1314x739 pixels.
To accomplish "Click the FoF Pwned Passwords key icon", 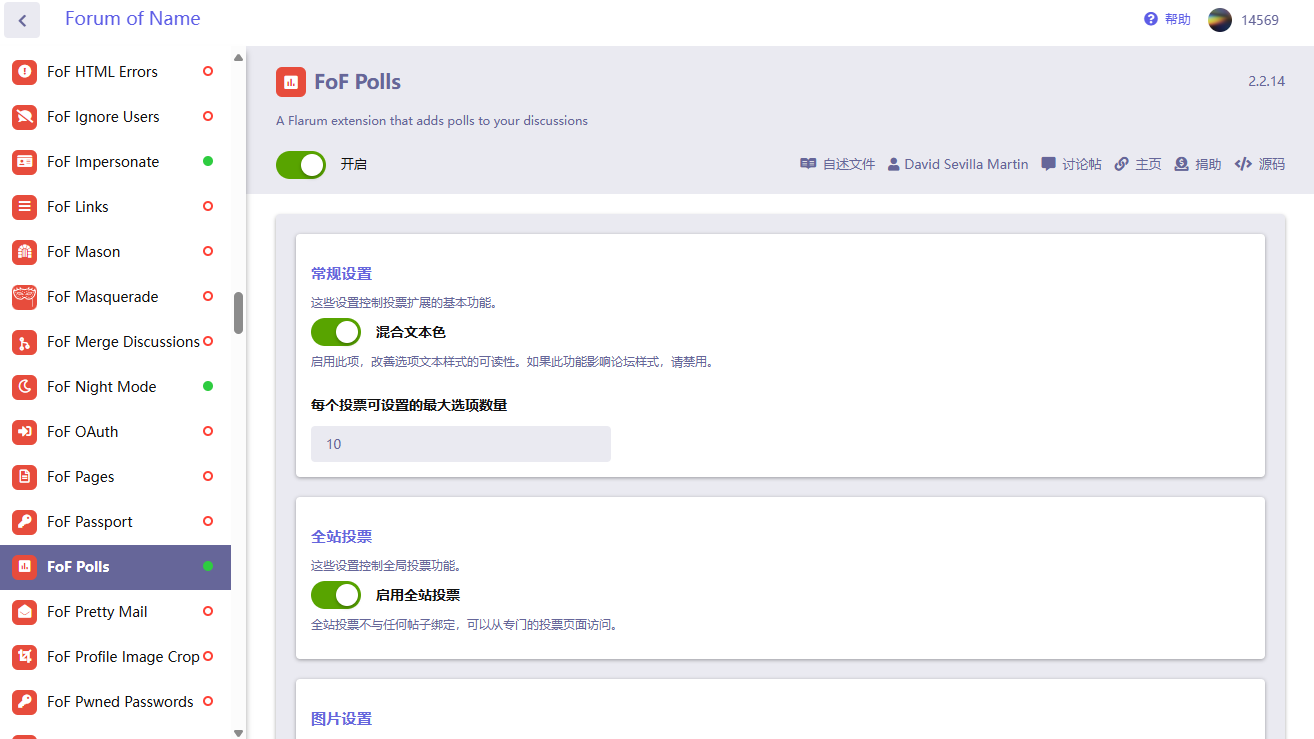I will coord(24,702).
